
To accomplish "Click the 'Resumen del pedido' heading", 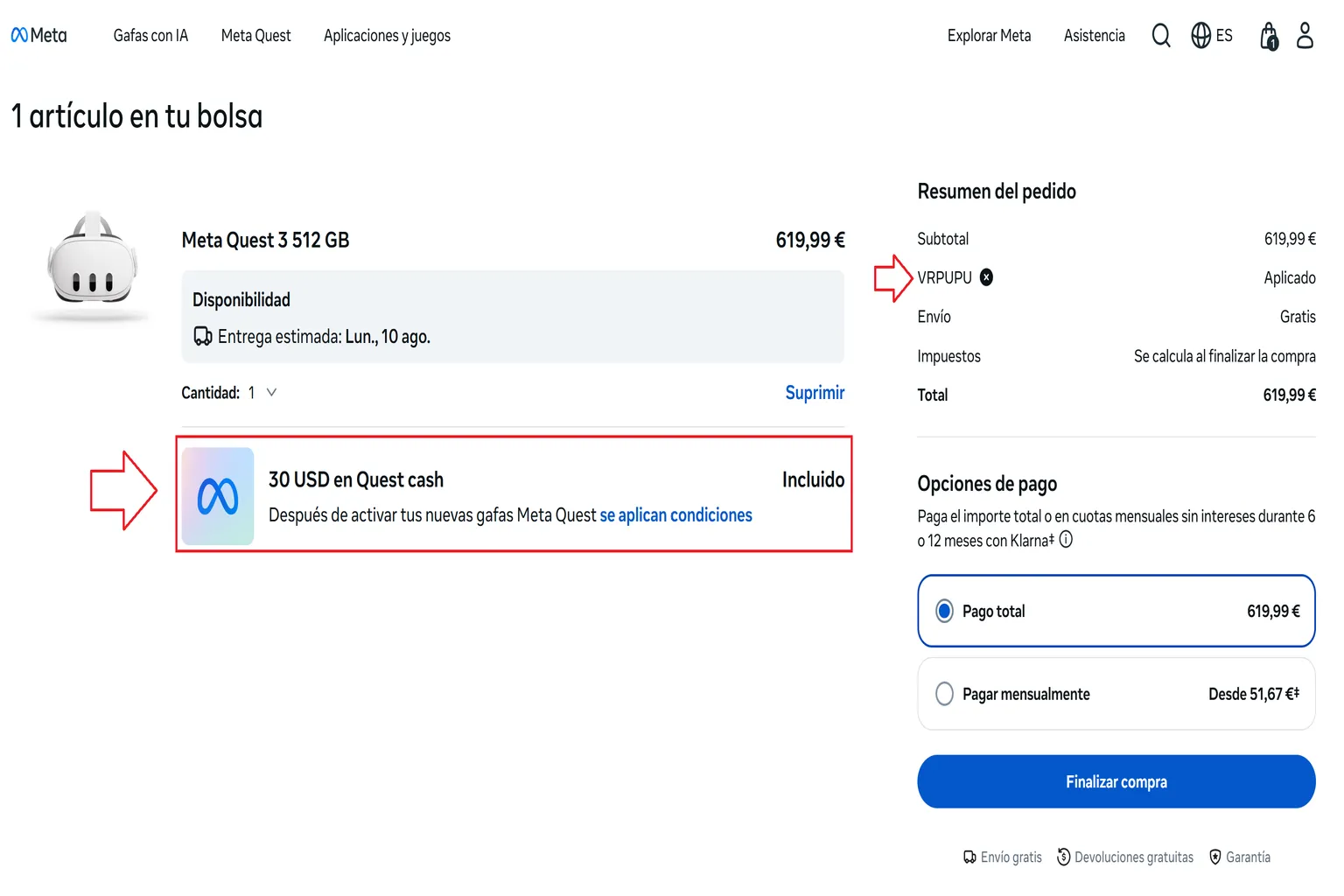I will click(x=997, y=192).
